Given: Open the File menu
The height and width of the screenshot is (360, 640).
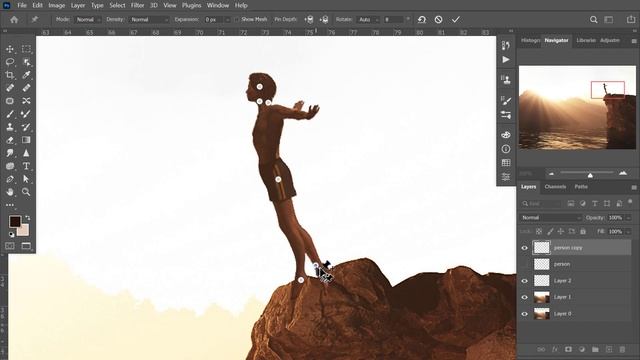Looking at the screenshot, I should click(x=22, y=5).
